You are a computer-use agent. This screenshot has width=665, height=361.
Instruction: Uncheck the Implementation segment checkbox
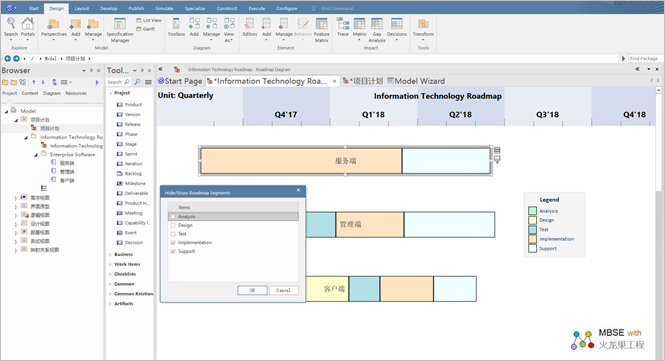coord(173,243)
